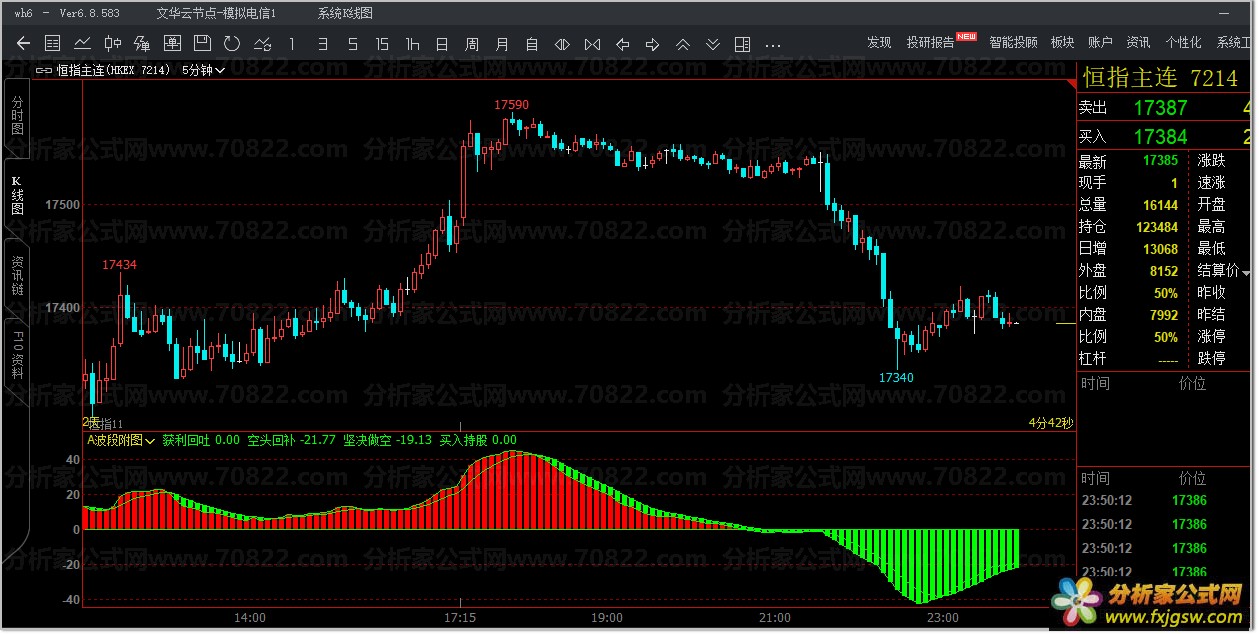This screenshot has height=634, width=1259.
Task: Select the 1 minute period button
Action: [x=292, y=44]
